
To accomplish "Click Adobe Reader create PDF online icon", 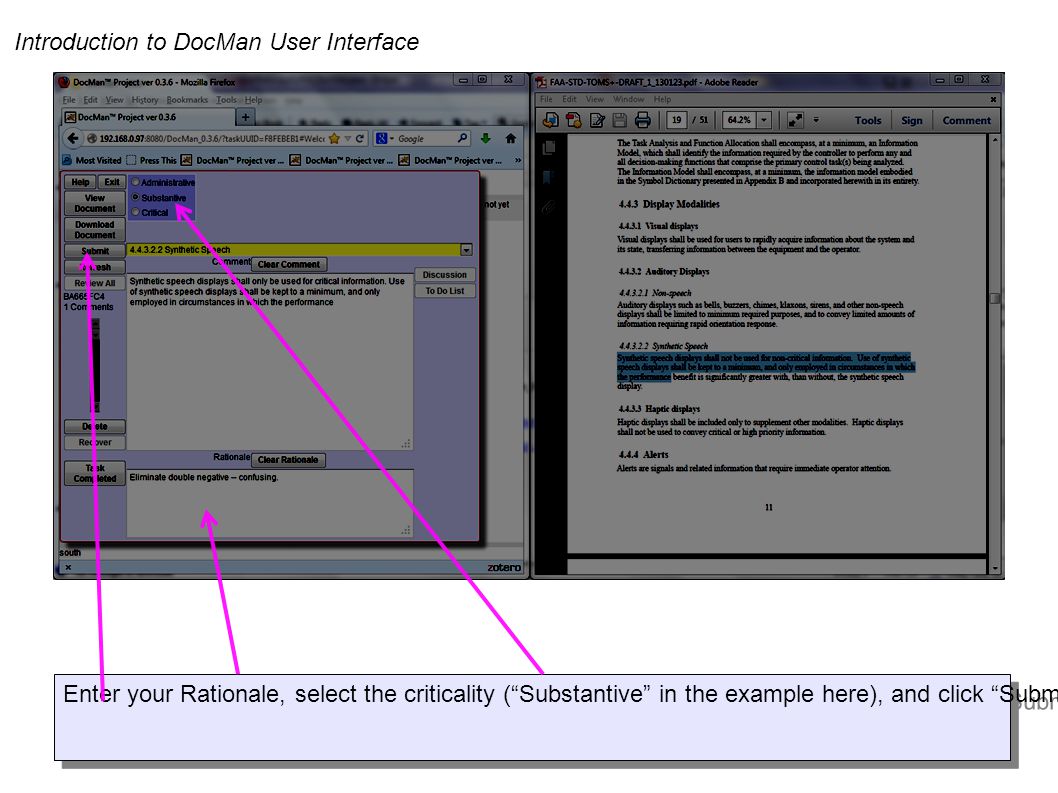I will tap(551, 120).
